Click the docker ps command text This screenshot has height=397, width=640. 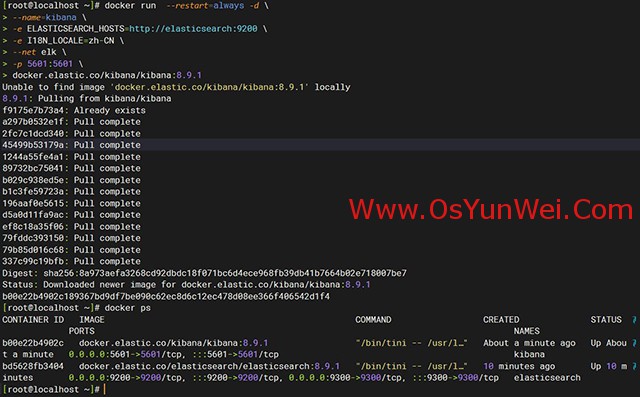pos(128,308)
